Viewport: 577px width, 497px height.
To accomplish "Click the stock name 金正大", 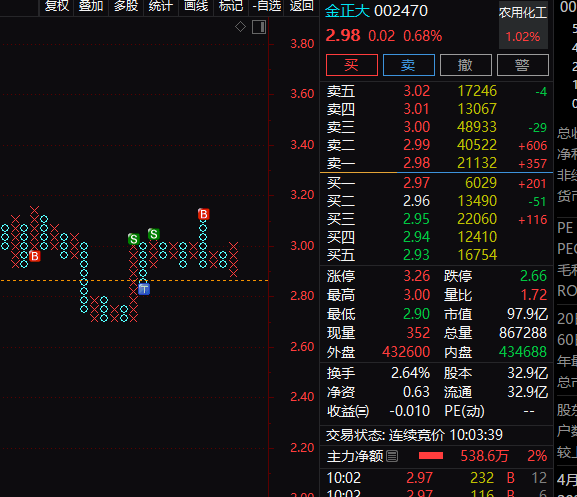I will [347, 11].
